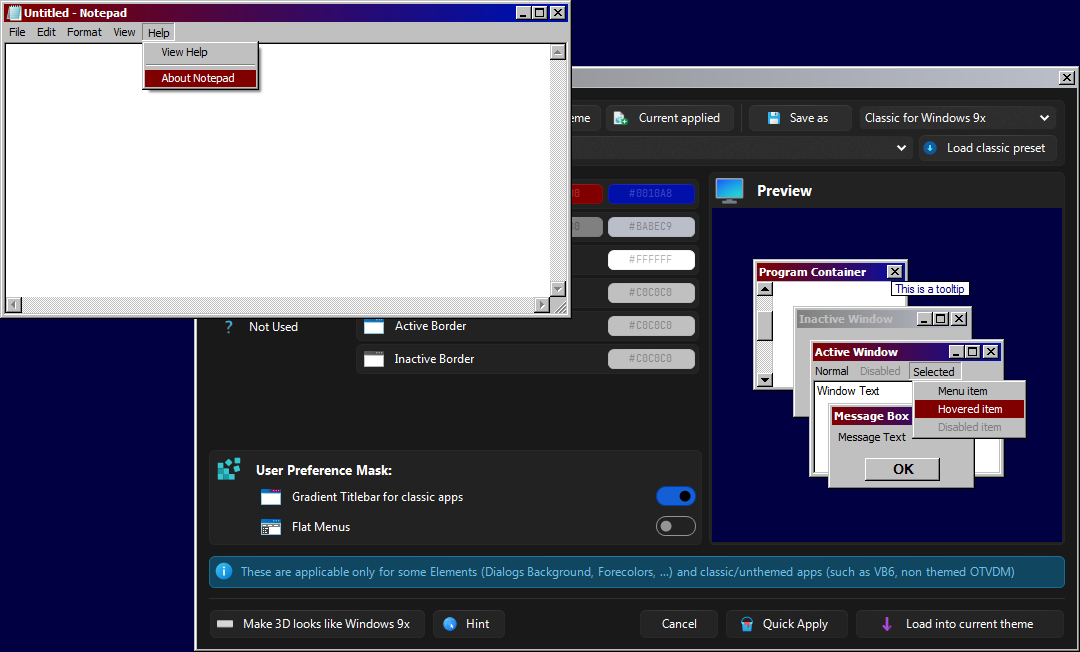Click the info icon in the notice bar
The image size is (1080, 652).
[x=224, y=571]
